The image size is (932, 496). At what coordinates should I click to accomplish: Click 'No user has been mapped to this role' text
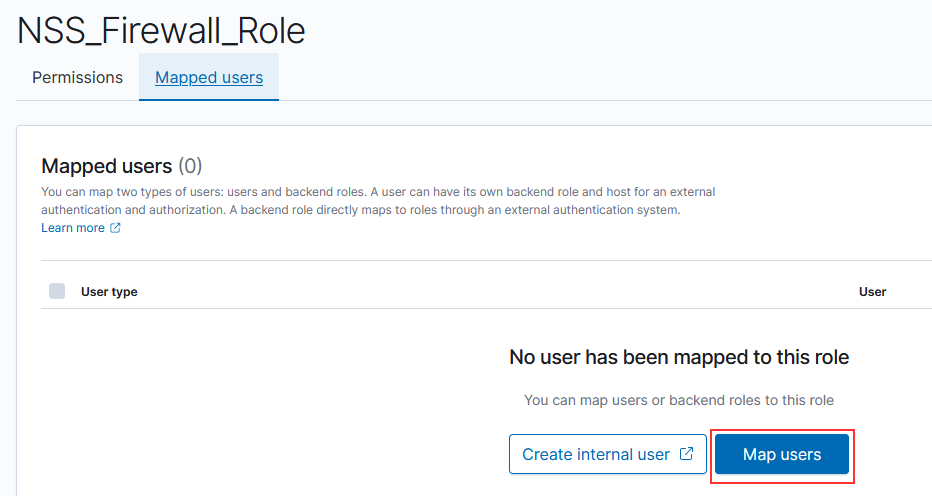679,357
